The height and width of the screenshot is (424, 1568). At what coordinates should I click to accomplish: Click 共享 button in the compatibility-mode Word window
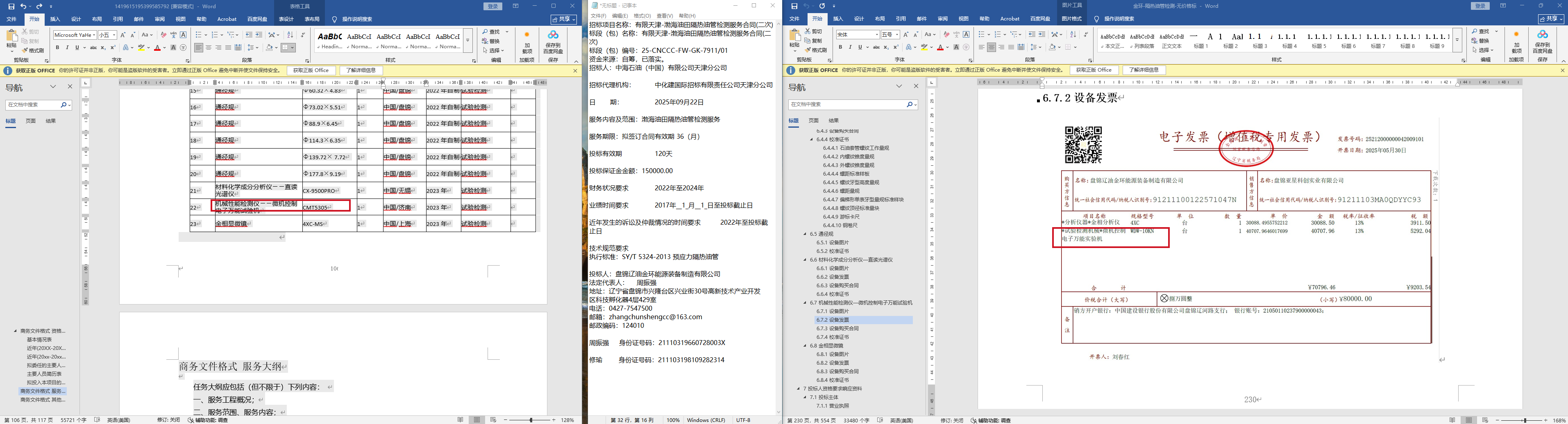(564, 19)
